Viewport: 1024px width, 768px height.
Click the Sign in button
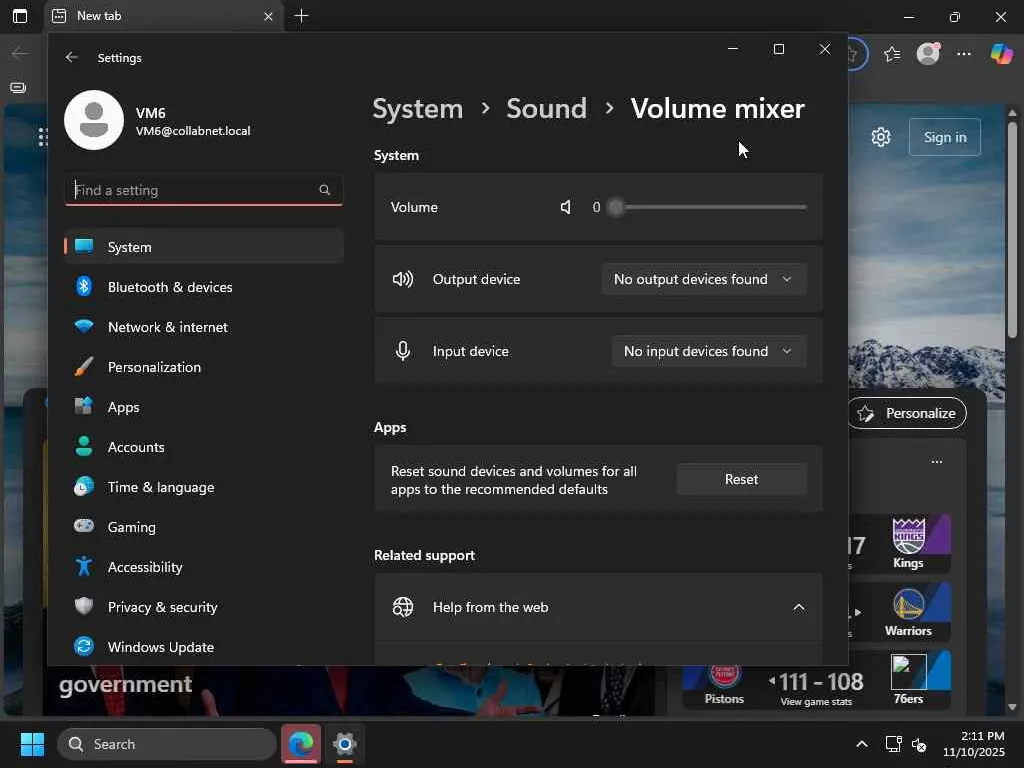(x=945, y=137)
